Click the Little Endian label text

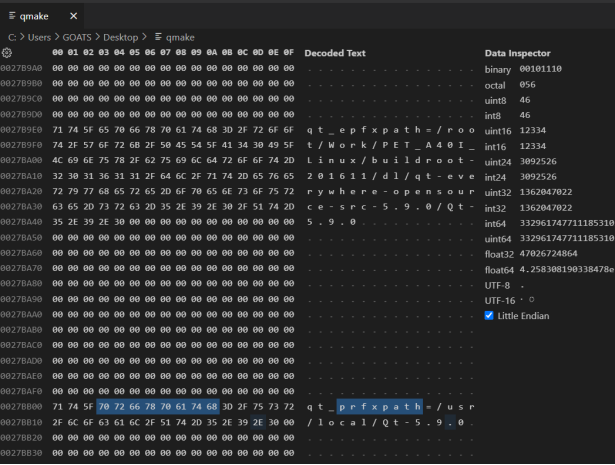(532, 315)
